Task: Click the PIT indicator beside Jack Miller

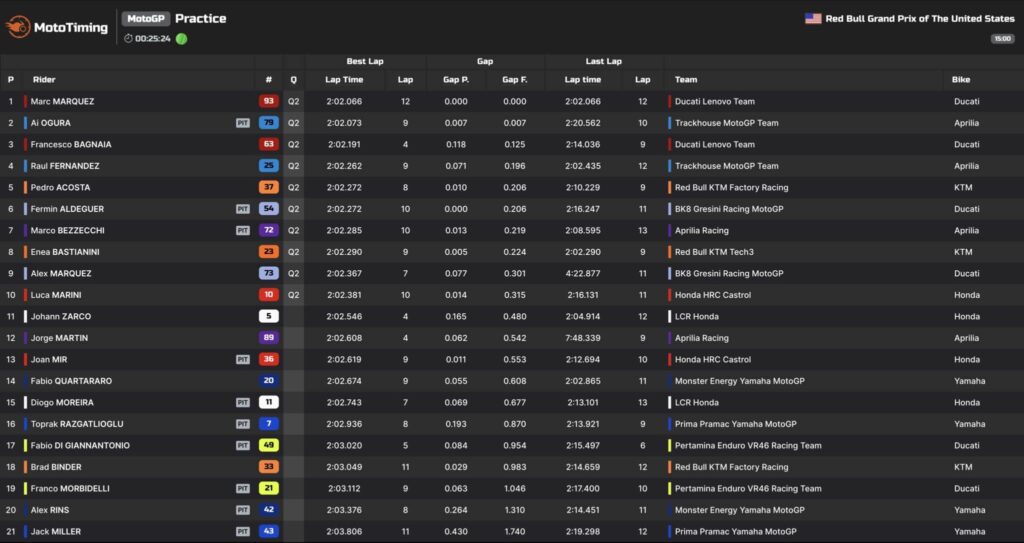Action: point(243,531)
